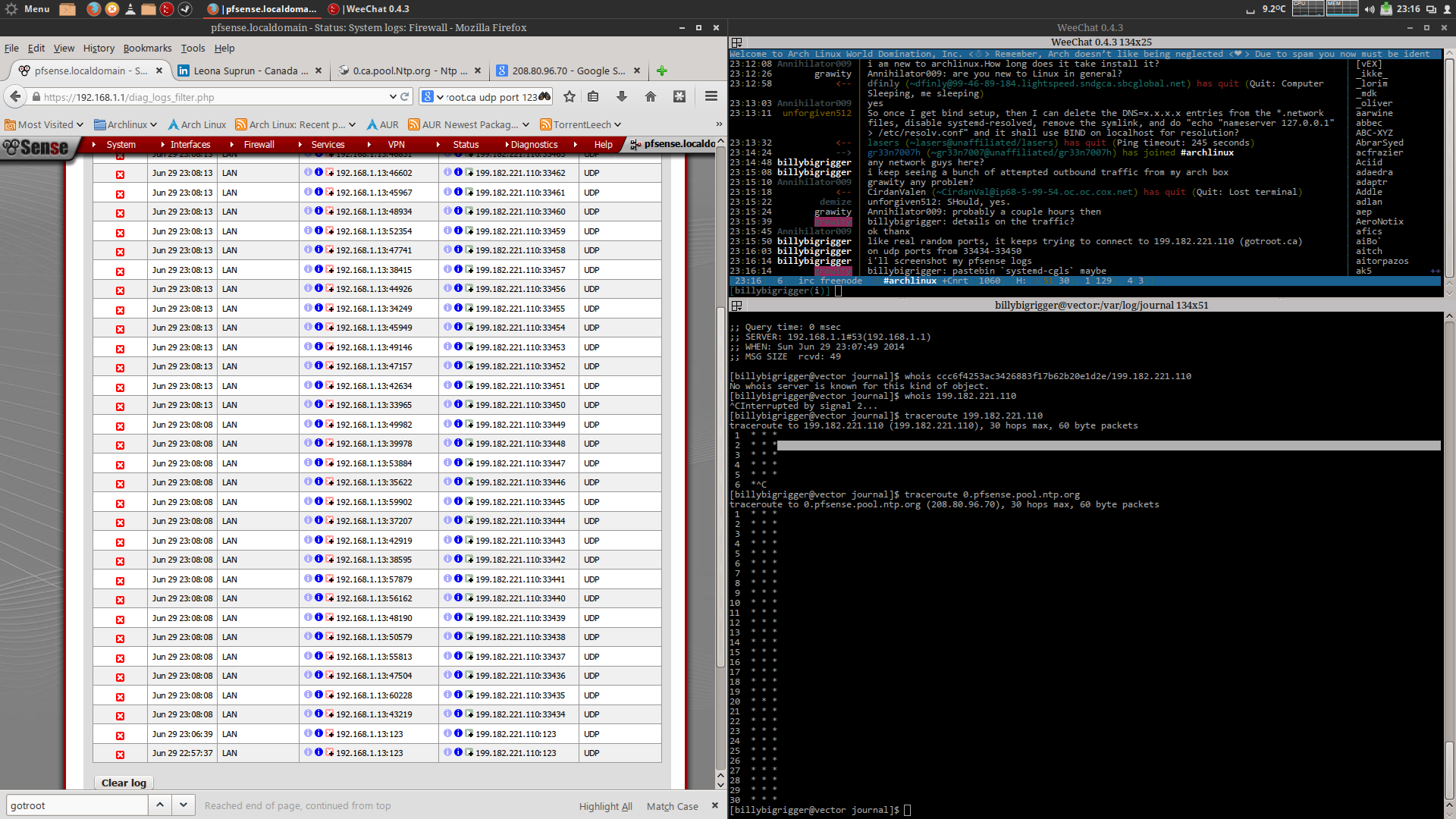Click the Firefox back arrow button
The image size is (1456, 819).
pyautogui.click(x=15, y=96)
